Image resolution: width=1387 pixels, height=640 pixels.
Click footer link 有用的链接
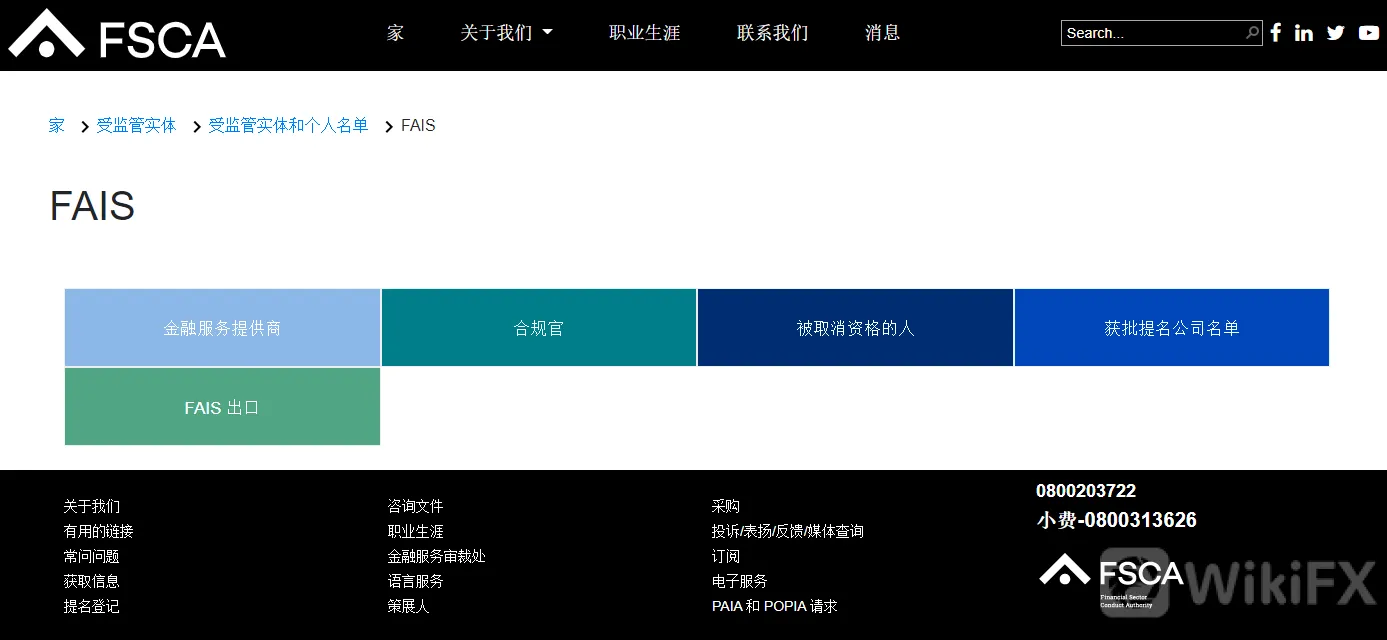pyautogui.click(x=98, y=532)
